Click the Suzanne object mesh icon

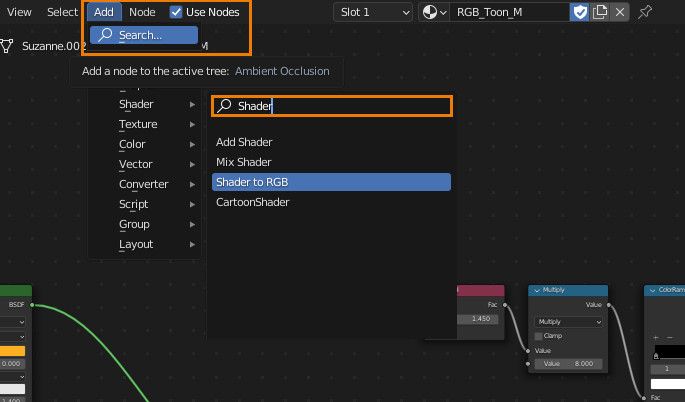tap(8, 46)
